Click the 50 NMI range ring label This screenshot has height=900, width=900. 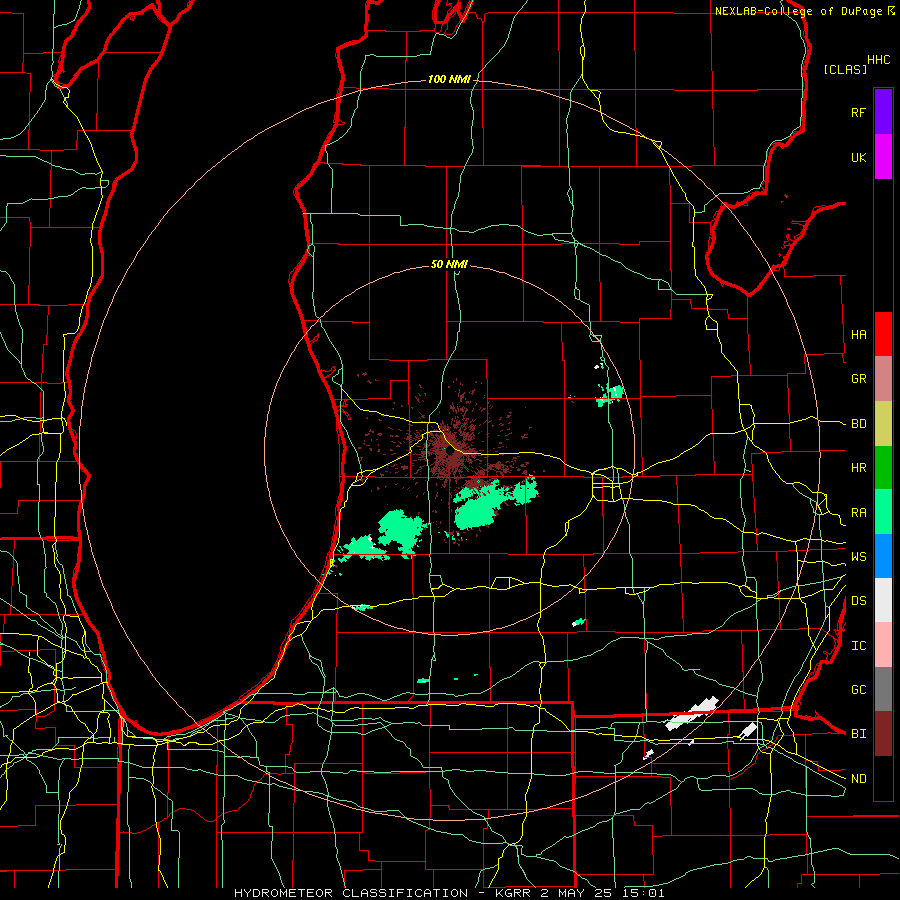tap(449, 264)
